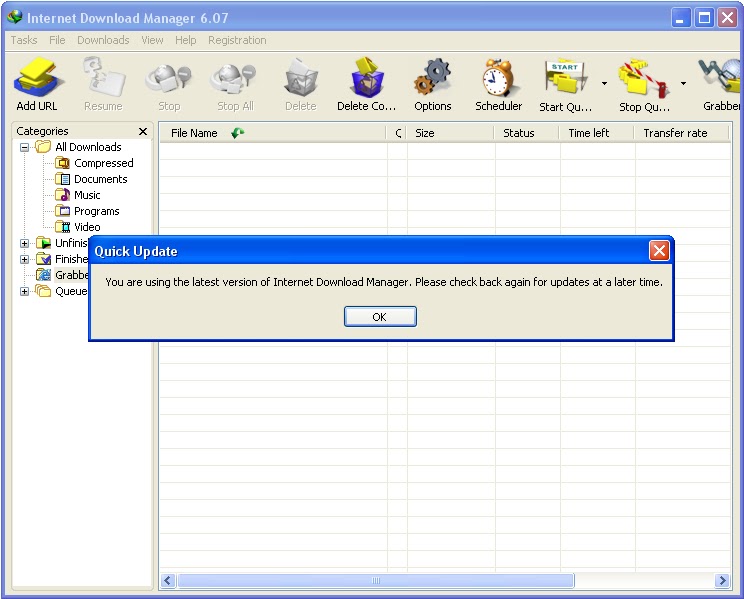Close the Quick Update dialog
The image size is (744, 599).
[659, 251]
